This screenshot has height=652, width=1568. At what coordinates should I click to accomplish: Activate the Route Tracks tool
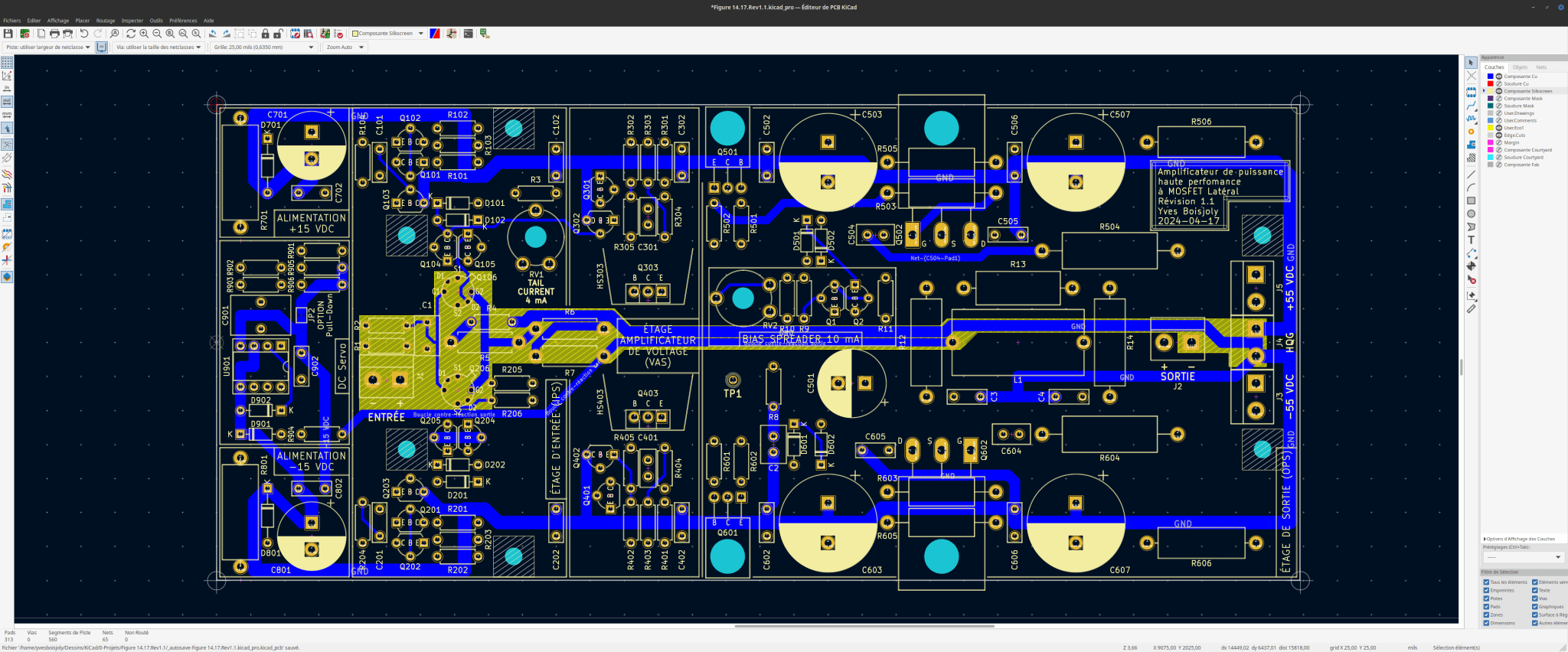pos(1471,106)
